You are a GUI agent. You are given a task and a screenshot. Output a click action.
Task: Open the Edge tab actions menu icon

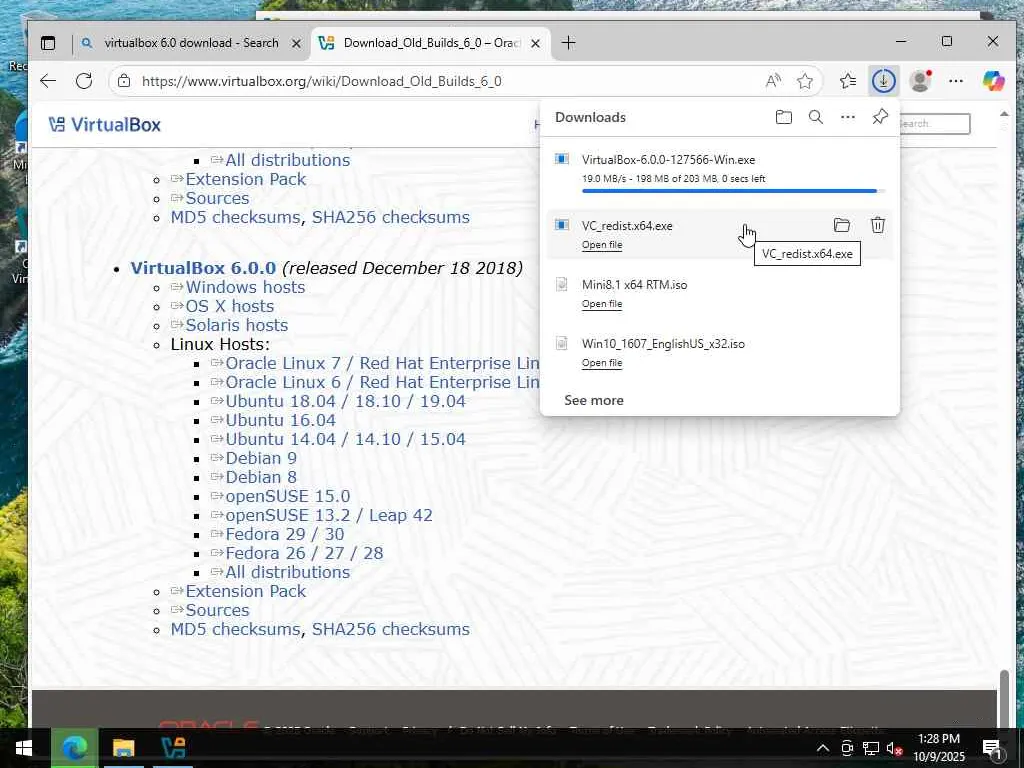click(x=48, y=43)
